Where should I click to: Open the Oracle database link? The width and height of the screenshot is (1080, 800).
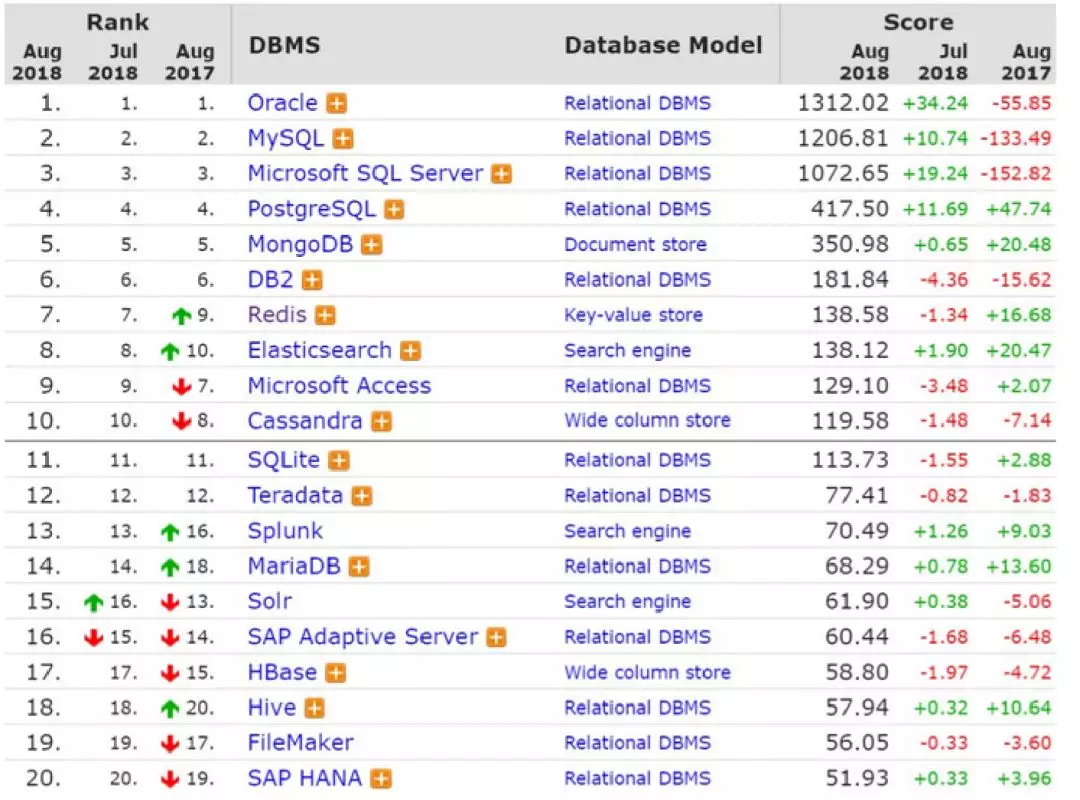pos(282,103)
